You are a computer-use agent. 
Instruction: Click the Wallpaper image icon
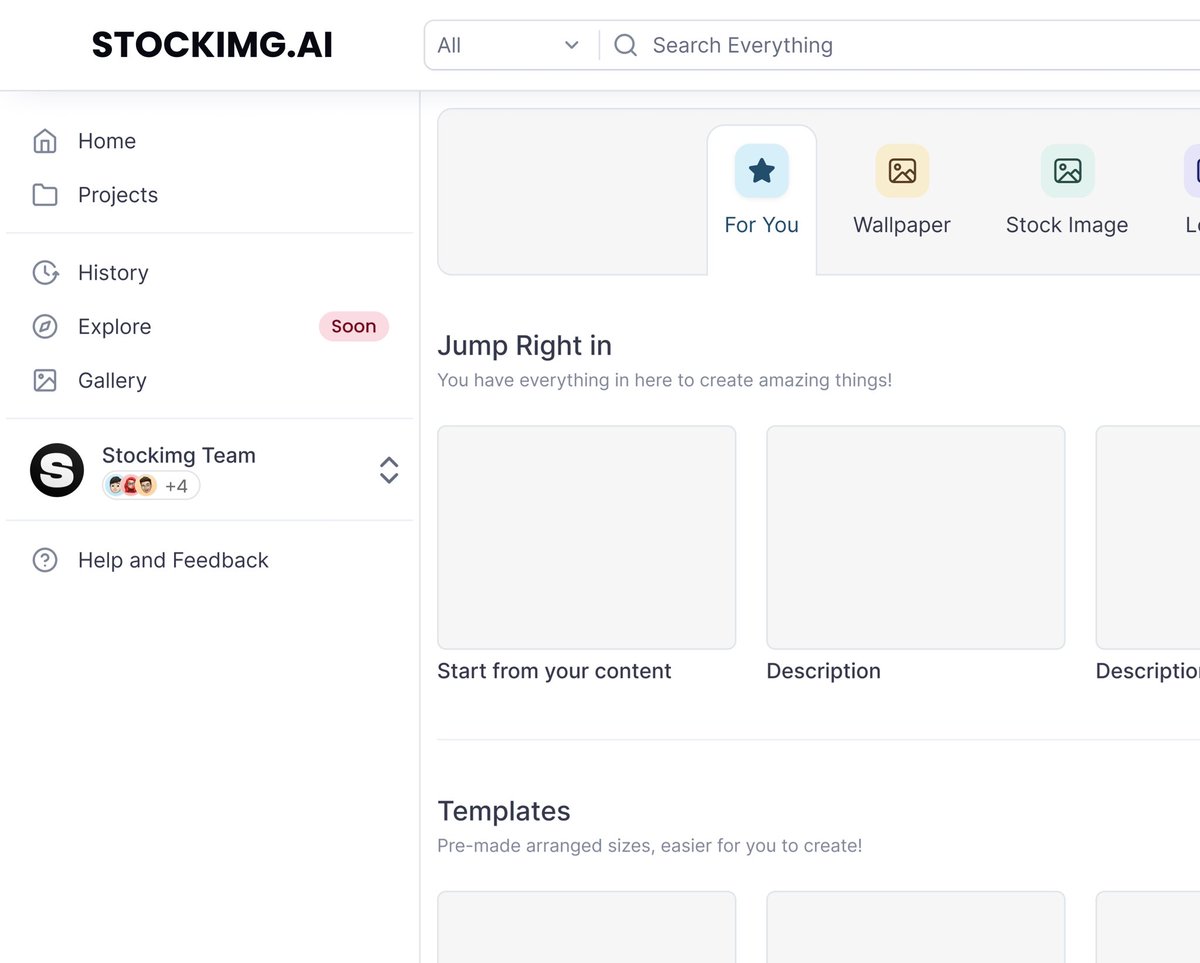902,171
